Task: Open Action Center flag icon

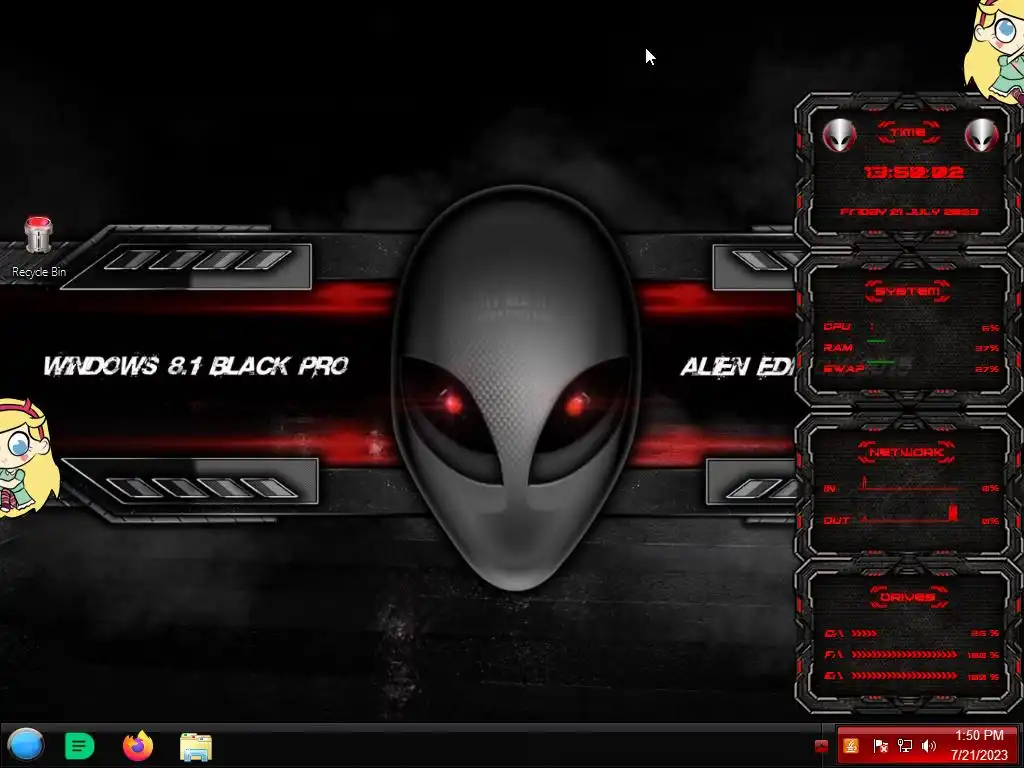Action: pos(880,746)
